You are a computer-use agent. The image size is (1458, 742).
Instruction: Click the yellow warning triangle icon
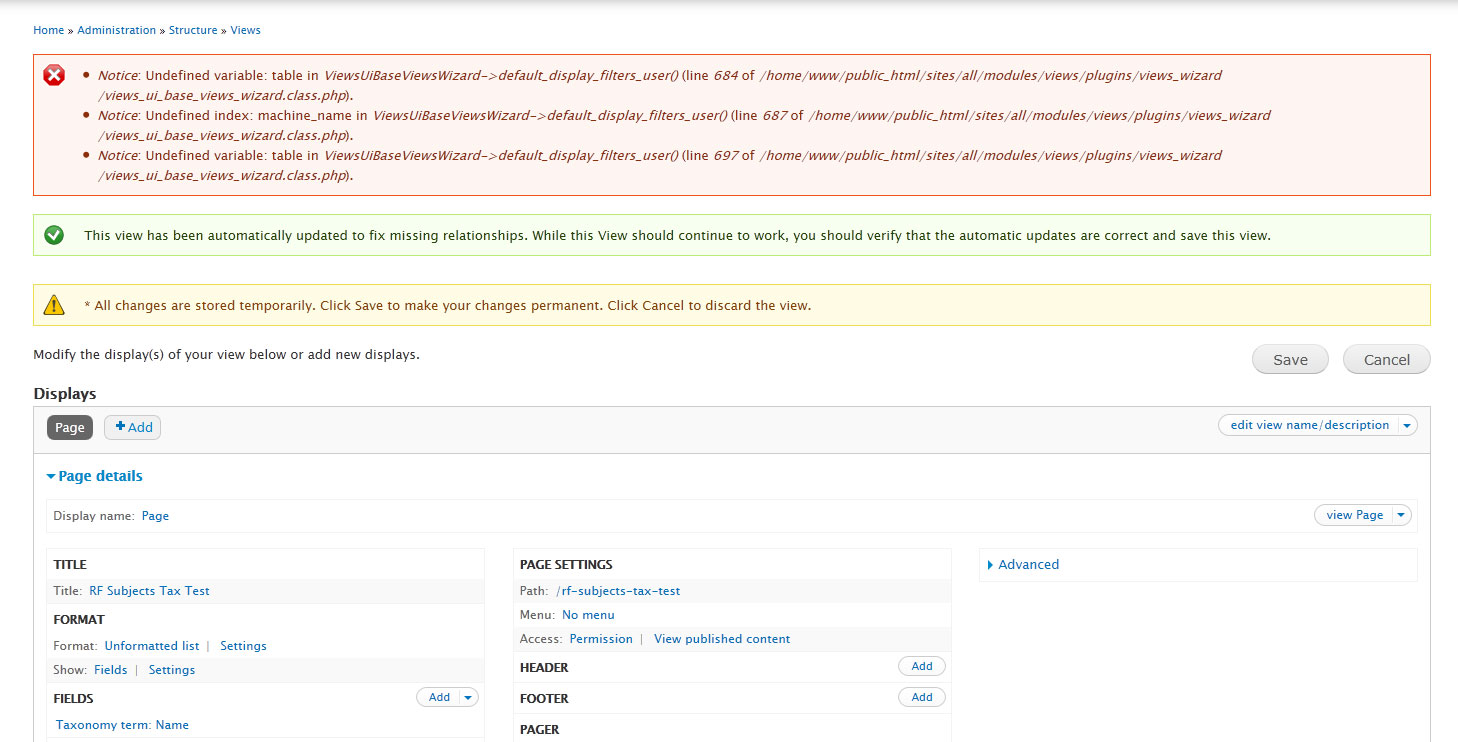tap(54, 305)
